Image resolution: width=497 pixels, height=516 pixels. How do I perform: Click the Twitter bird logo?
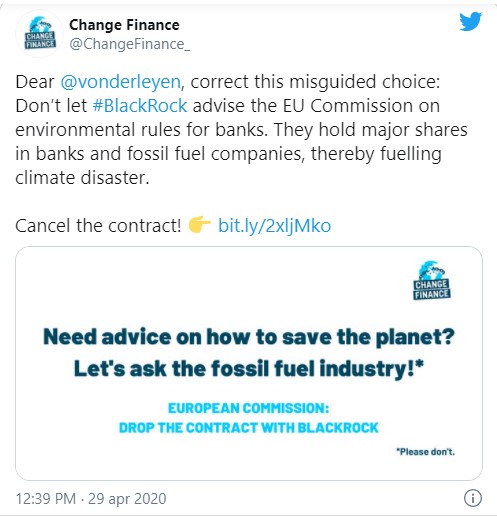[470, 22]
